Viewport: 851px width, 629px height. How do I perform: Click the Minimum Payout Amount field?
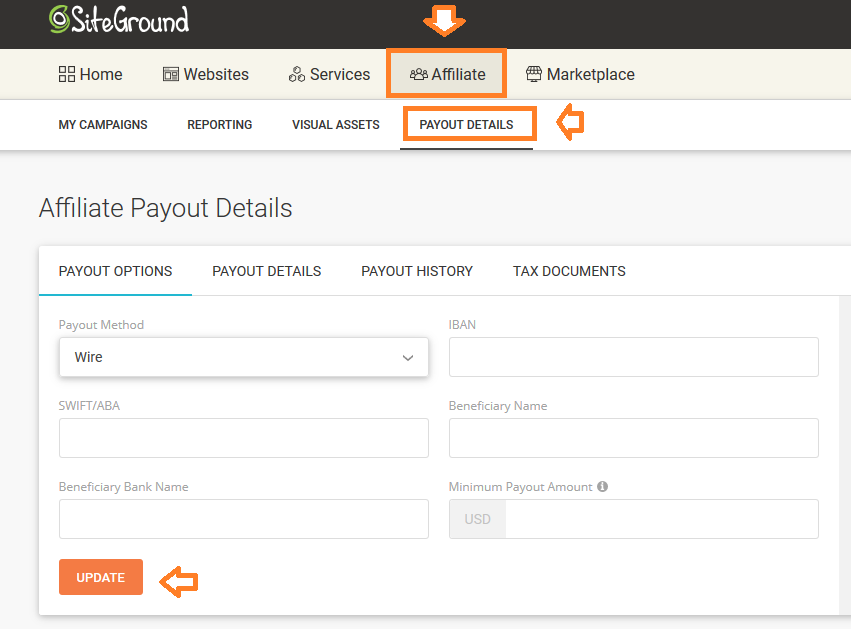coord(662,519)
